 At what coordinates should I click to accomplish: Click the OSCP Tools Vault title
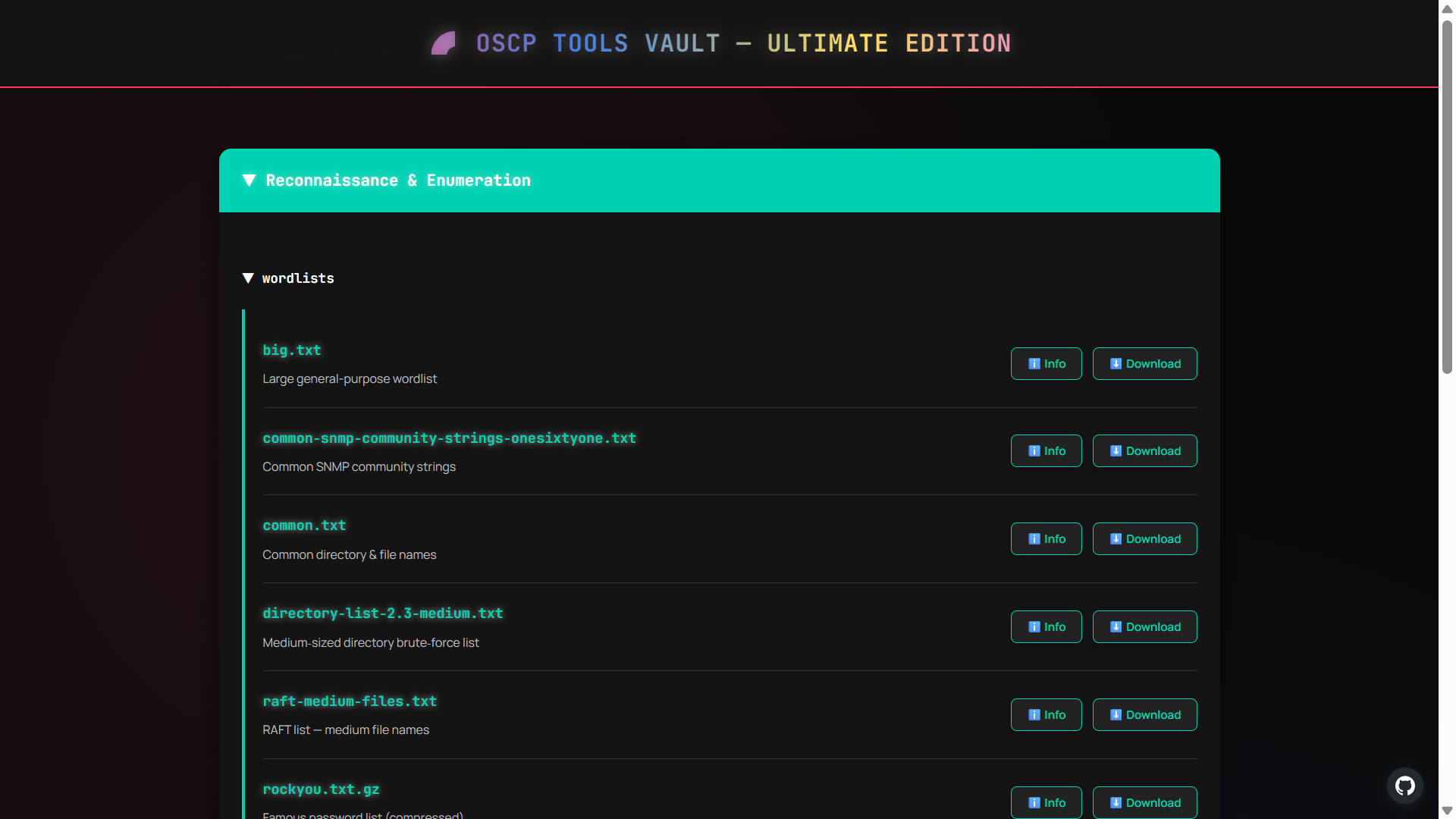coord(743,43)
